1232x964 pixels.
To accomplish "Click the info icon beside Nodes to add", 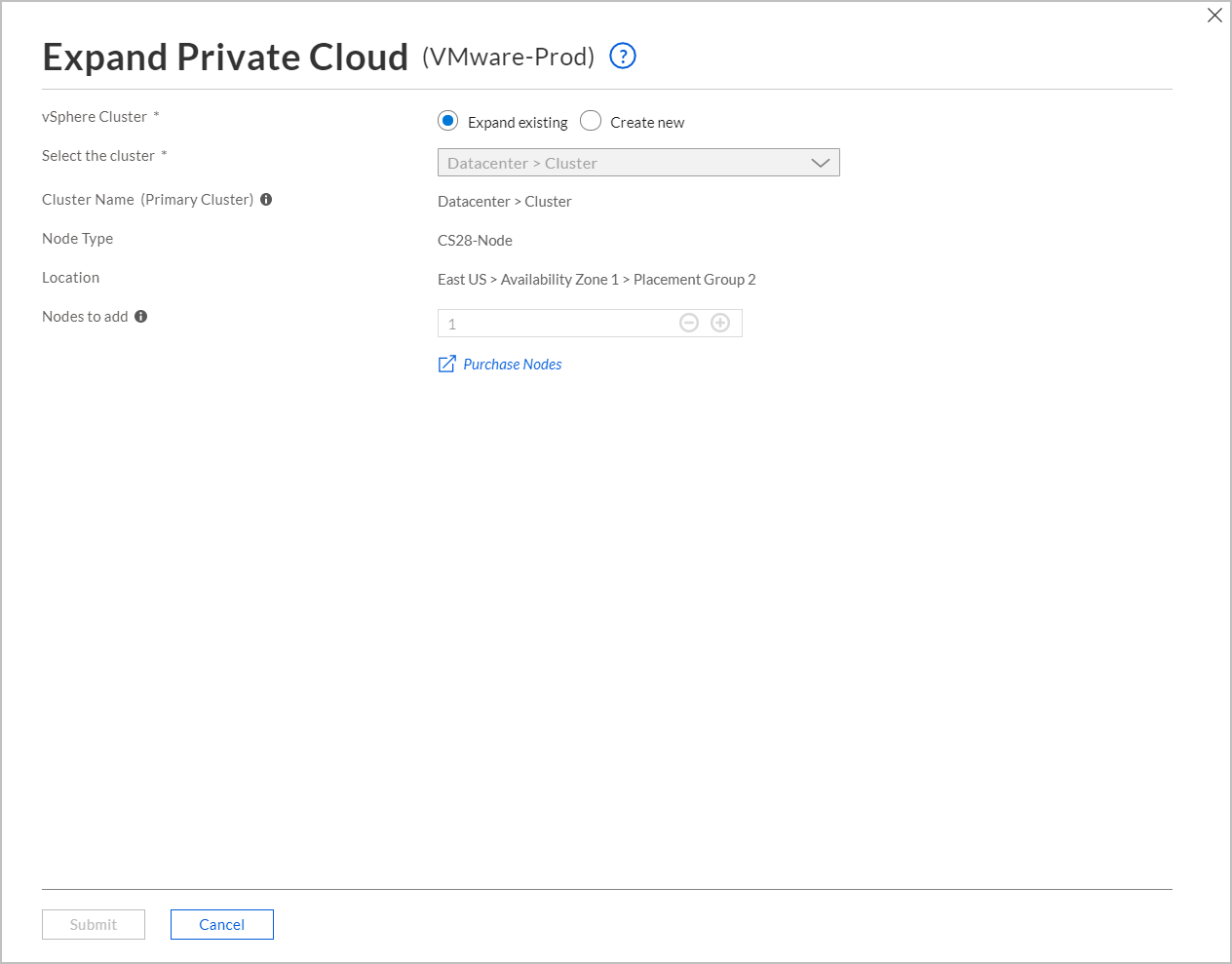I will tap(140, 316).
